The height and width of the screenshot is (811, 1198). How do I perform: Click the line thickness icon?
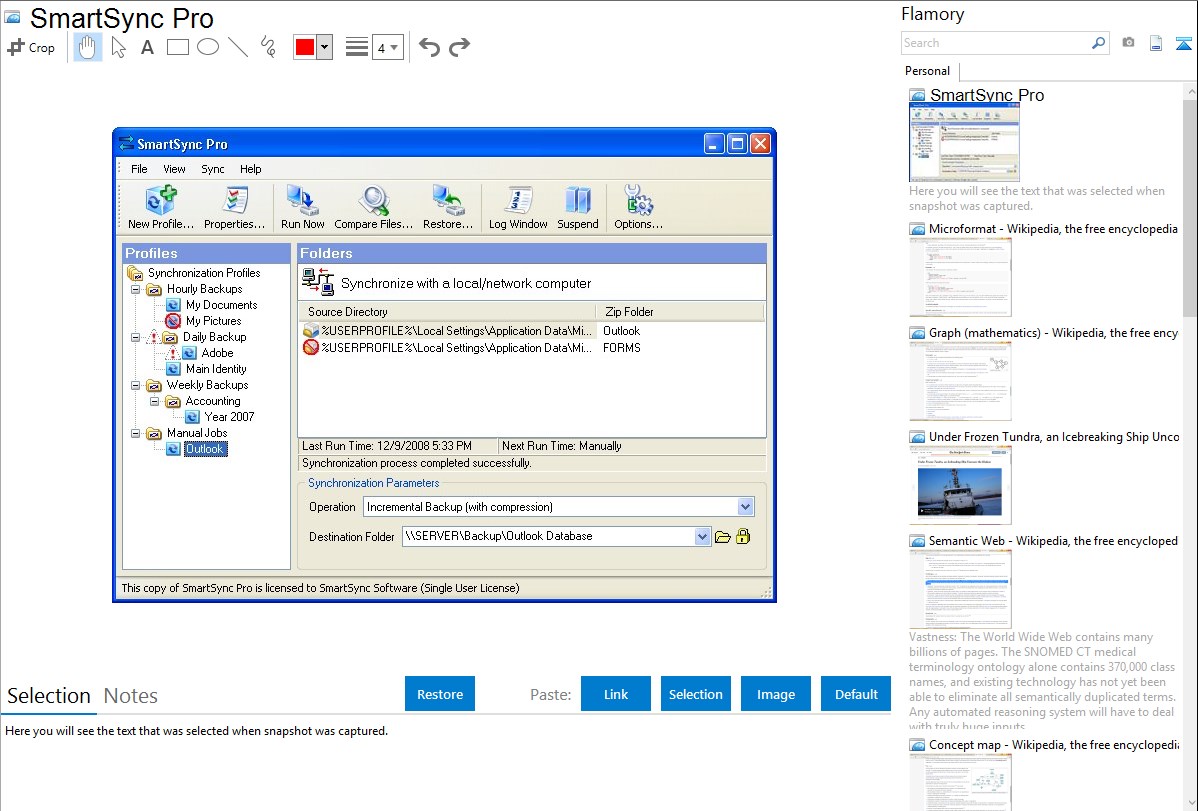[357, 47]
